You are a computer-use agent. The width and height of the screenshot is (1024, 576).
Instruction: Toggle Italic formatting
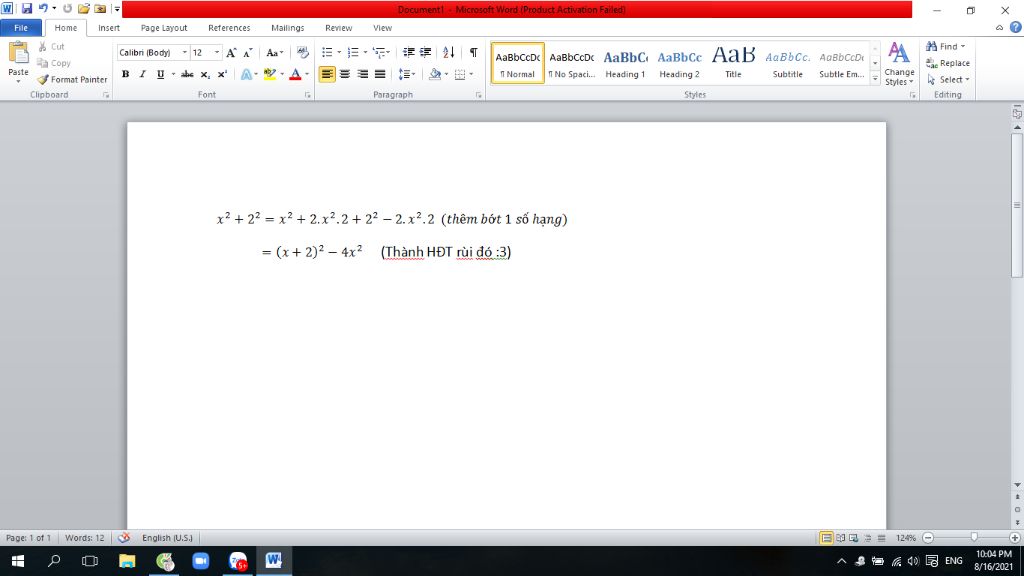point(142,74)
